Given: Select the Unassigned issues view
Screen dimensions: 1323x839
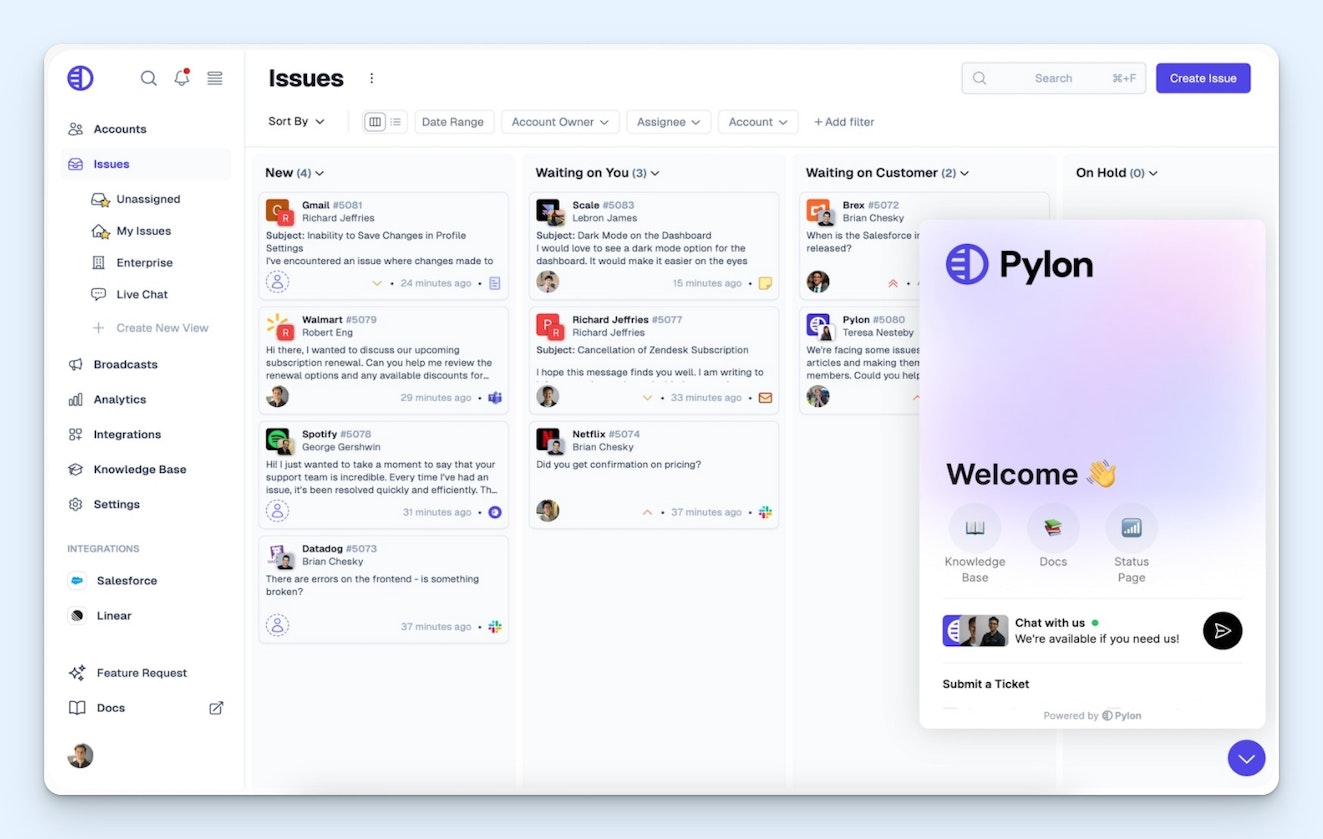Looking at the screenshot, I should point(148,199).
